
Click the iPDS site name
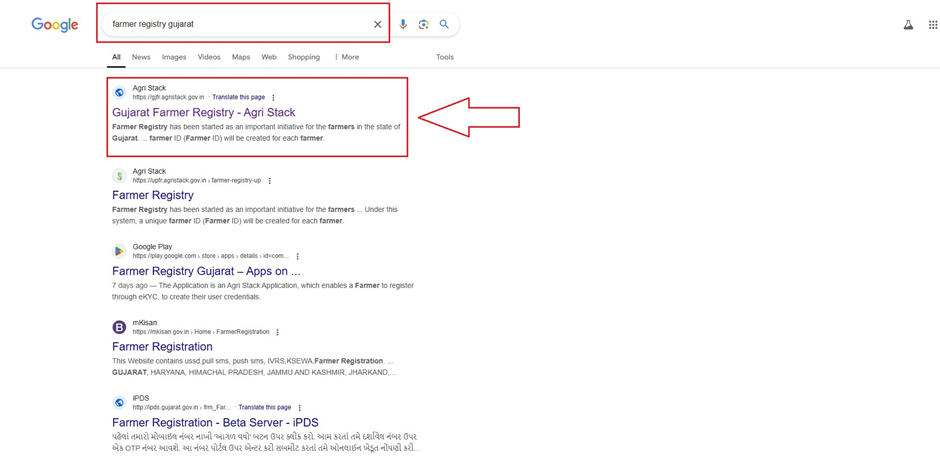point(141,399)
